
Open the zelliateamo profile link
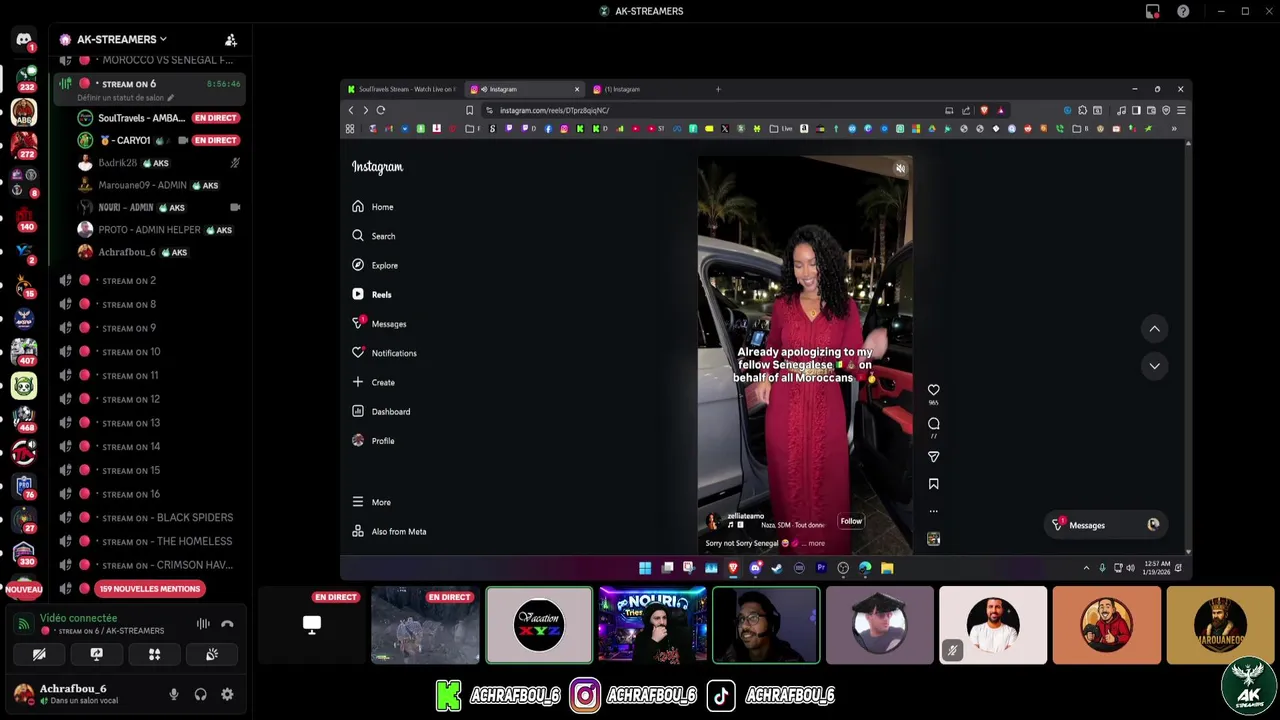(745, 516)
